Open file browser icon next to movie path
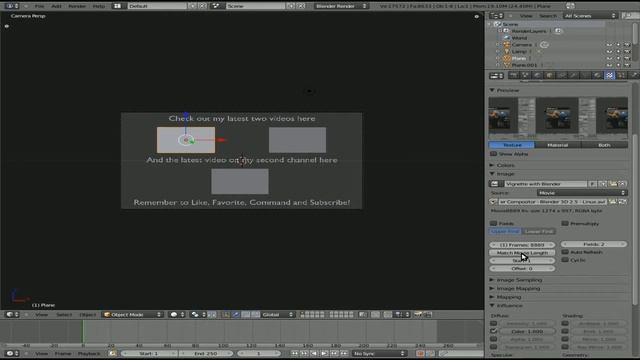The height and width of the screenshot is (360, 640). pos(613,202)
